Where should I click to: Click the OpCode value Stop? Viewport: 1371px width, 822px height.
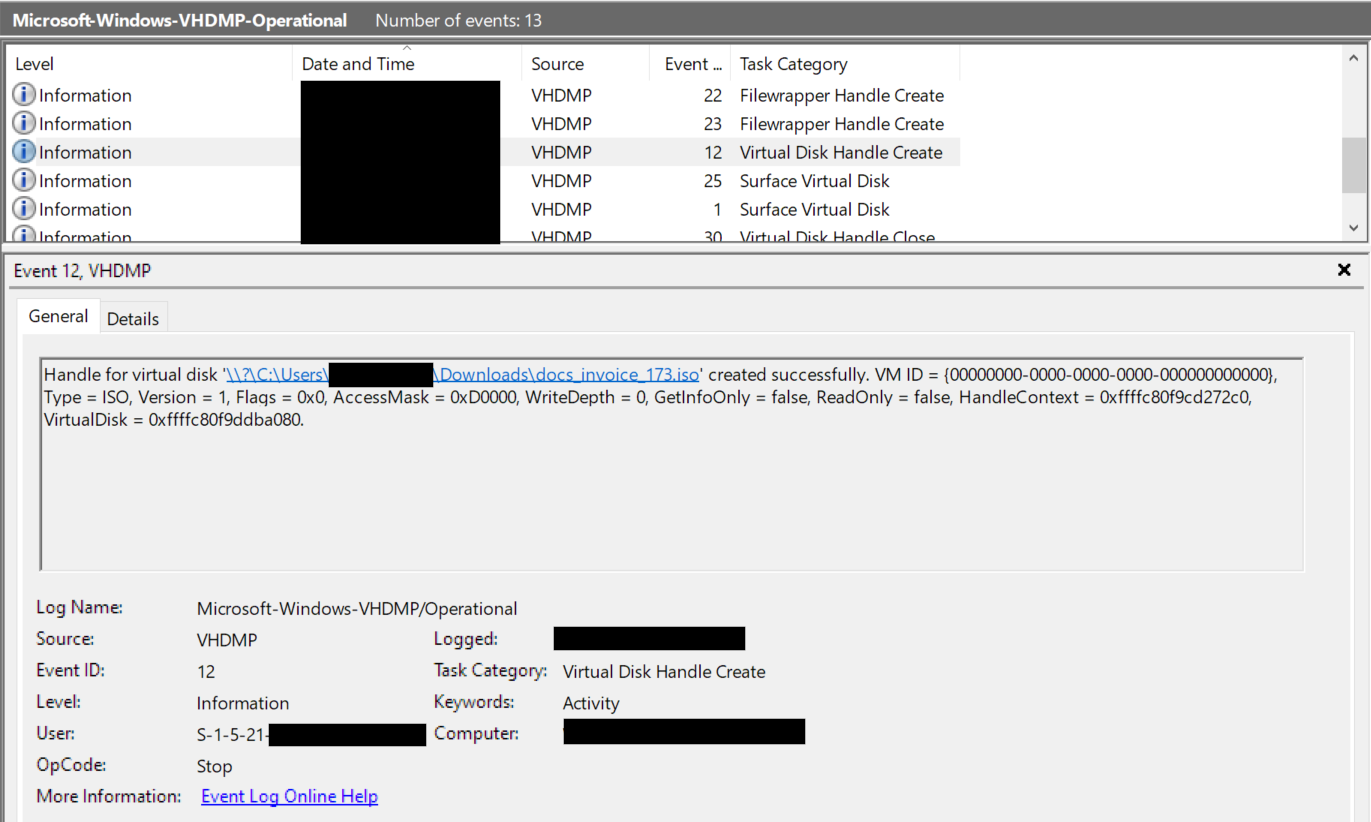(214, 766)
